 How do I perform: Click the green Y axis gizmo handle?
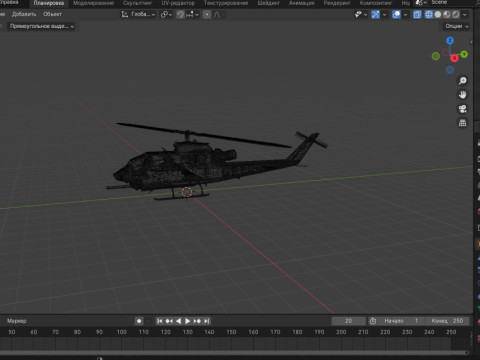(x=464, y=54)
